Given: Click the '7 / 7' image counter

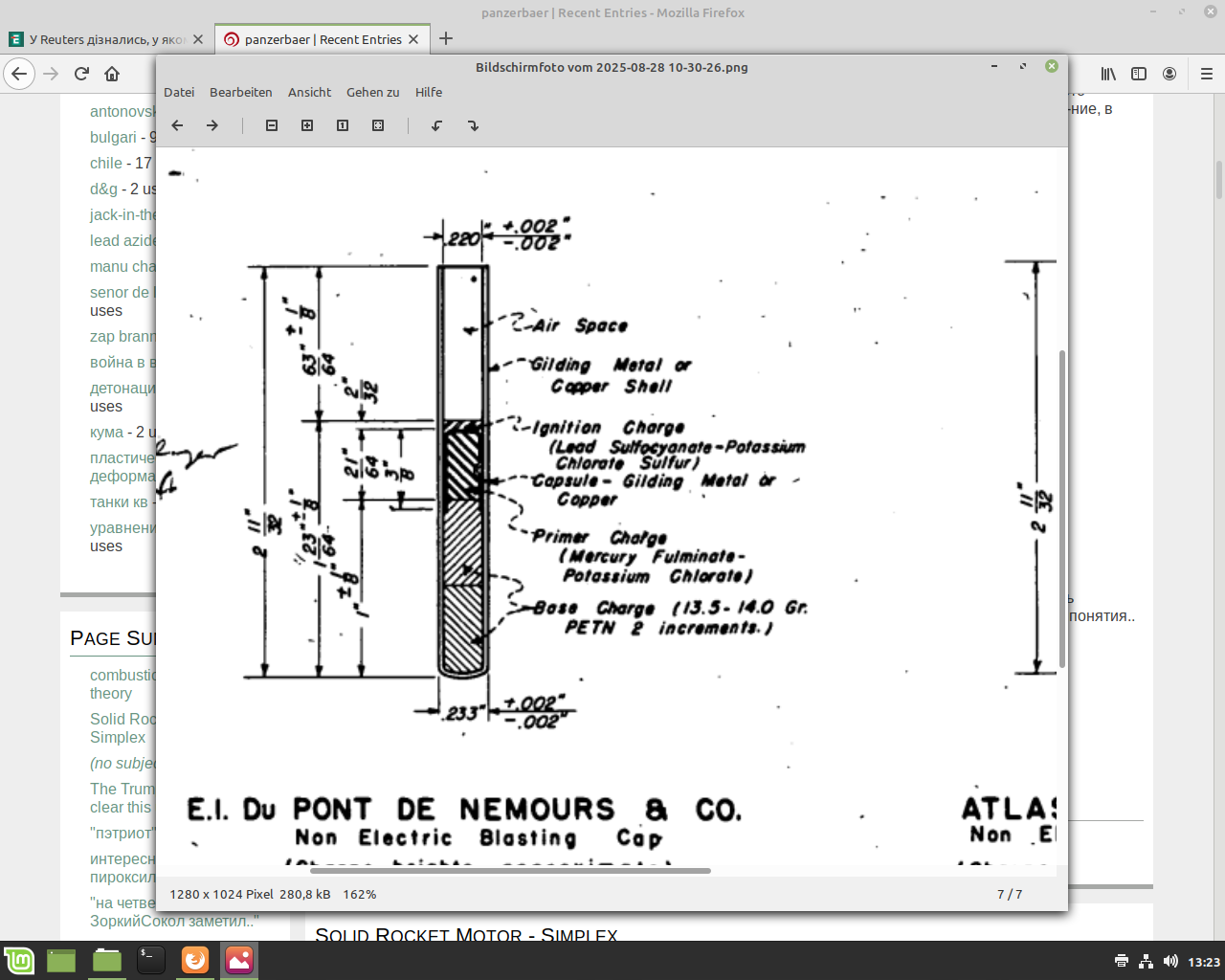Looking at the screenshot, I should [x=1010, y=894].
